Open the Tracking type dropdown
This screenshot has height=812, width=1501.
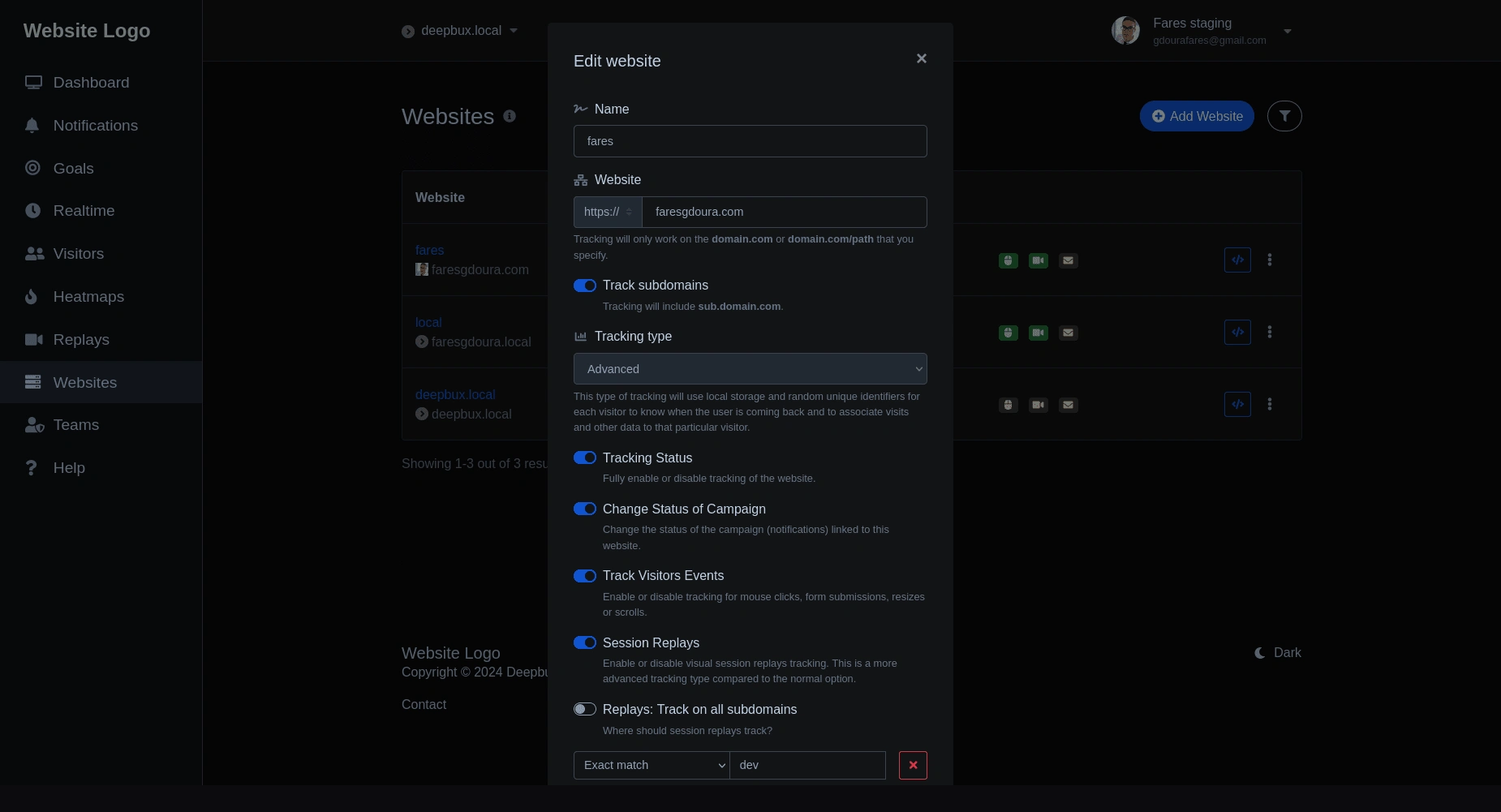750,369
